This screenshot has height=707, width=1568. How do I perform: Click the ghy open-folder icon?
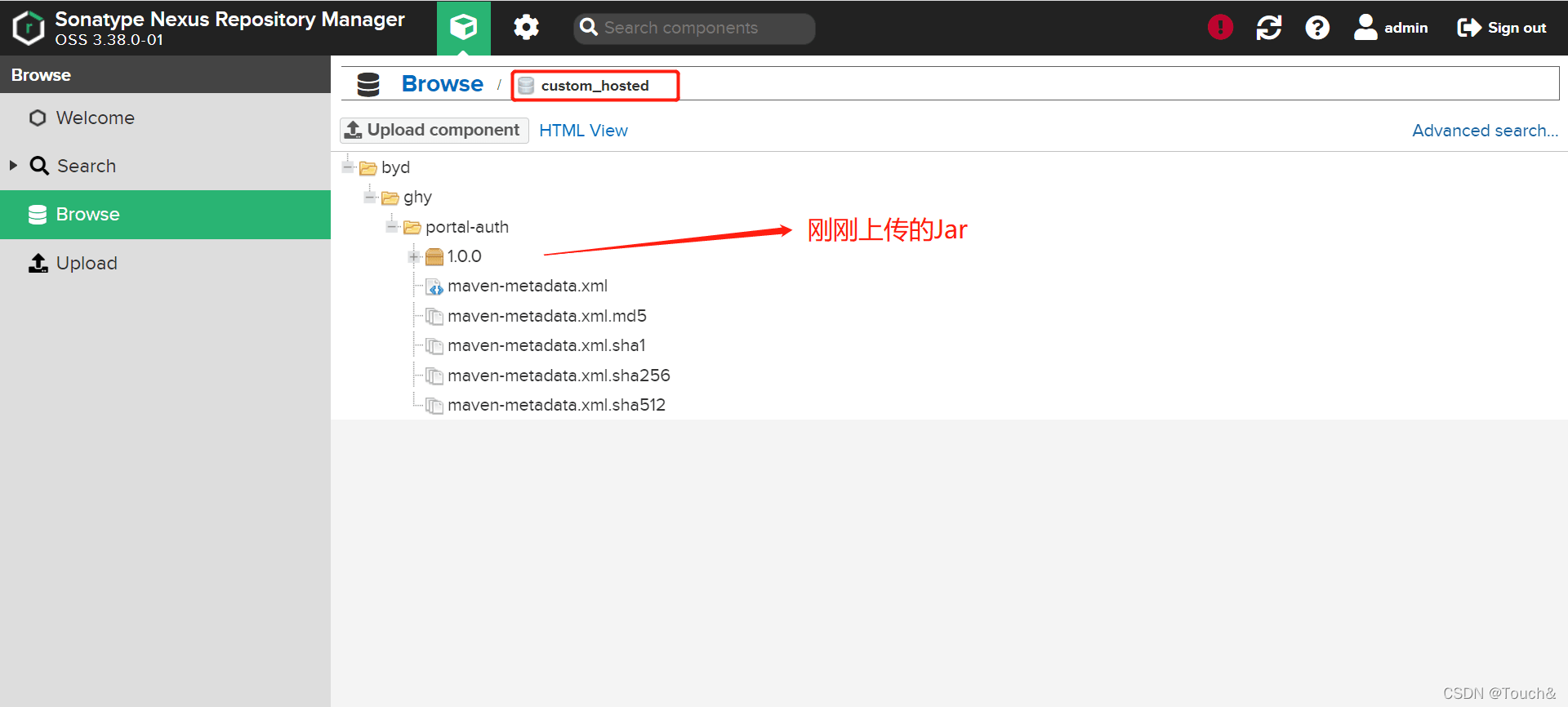tap(390, 198)
